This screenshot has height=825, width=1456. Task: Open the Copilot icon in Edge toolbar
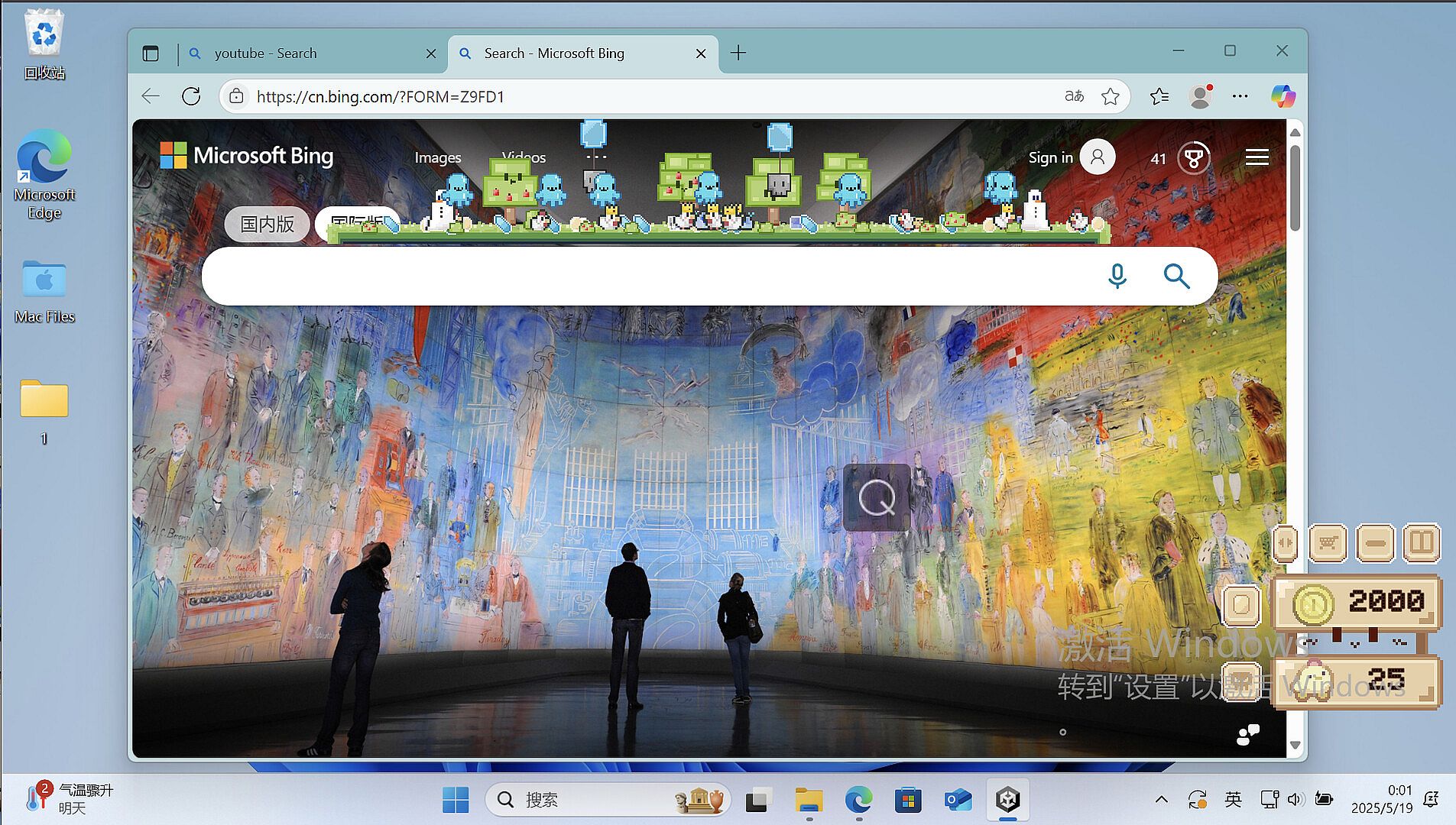tap(1283, 96)
